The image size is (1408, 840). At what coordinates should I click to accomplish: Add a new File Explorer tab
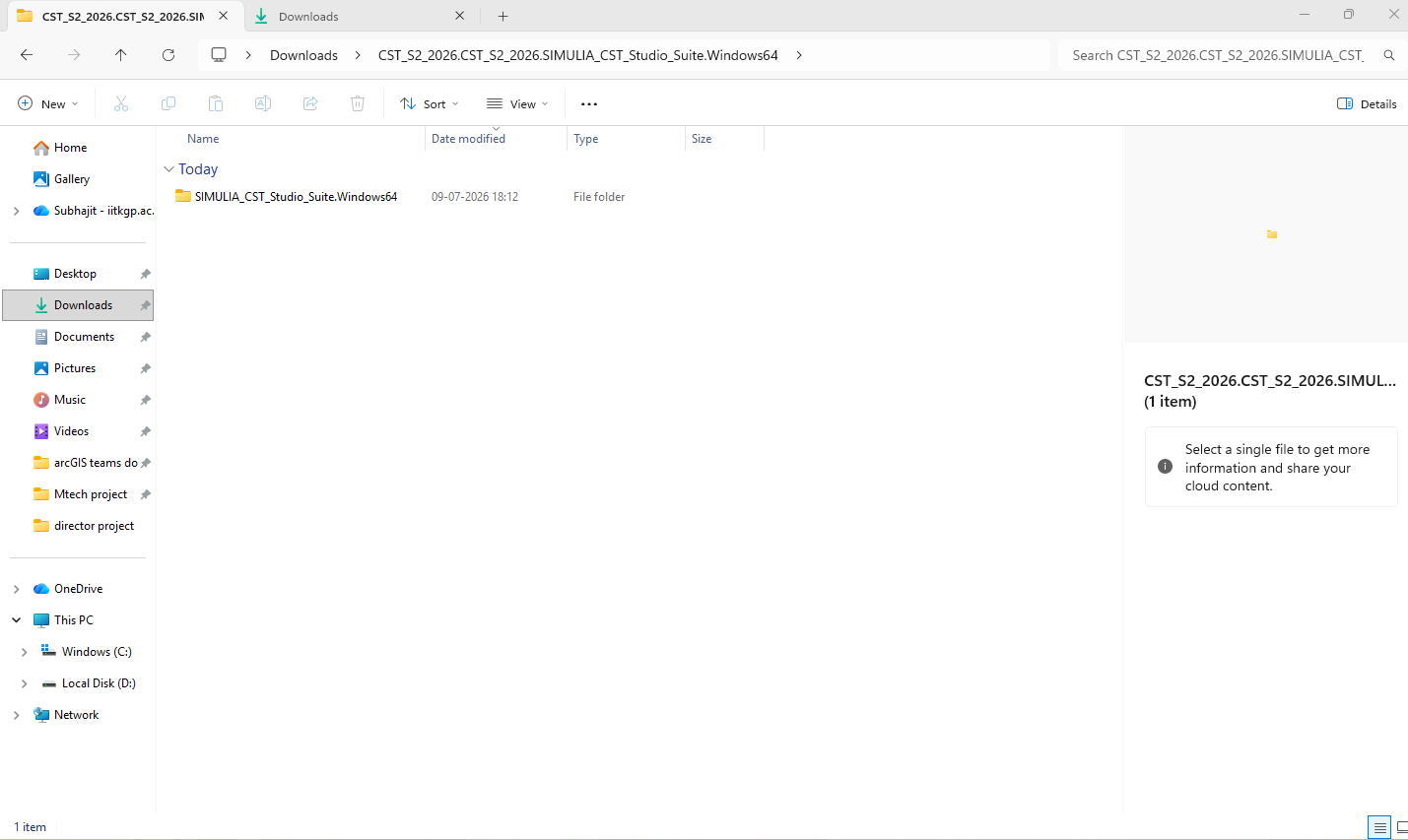(503, 16)
